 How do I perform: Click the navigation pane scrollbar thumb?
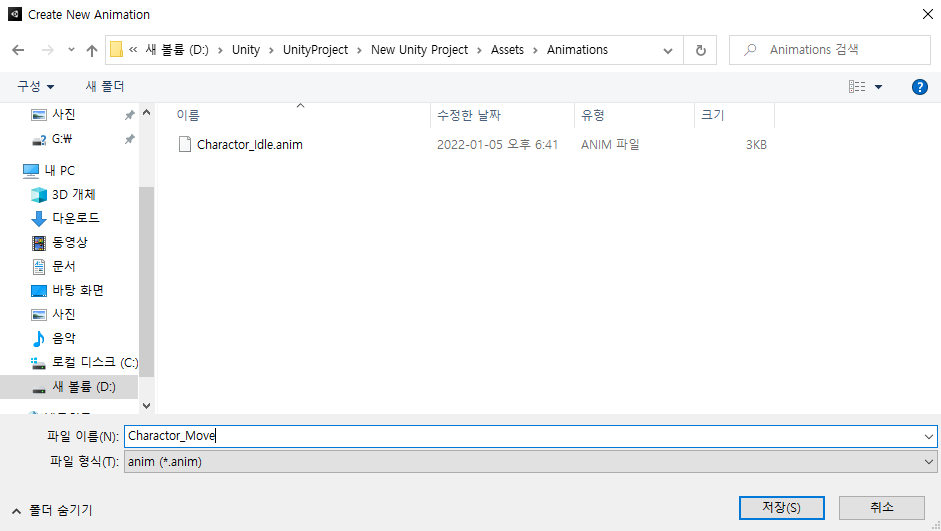click(x=146, y=282)
